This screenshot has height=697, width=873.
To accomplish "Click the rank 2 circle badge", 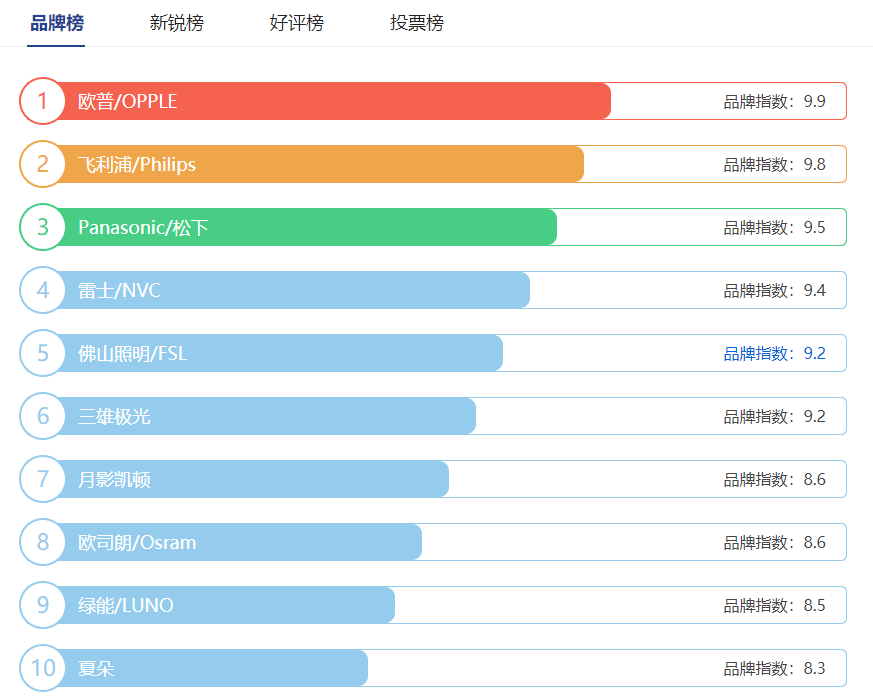I will coord(43,164).
